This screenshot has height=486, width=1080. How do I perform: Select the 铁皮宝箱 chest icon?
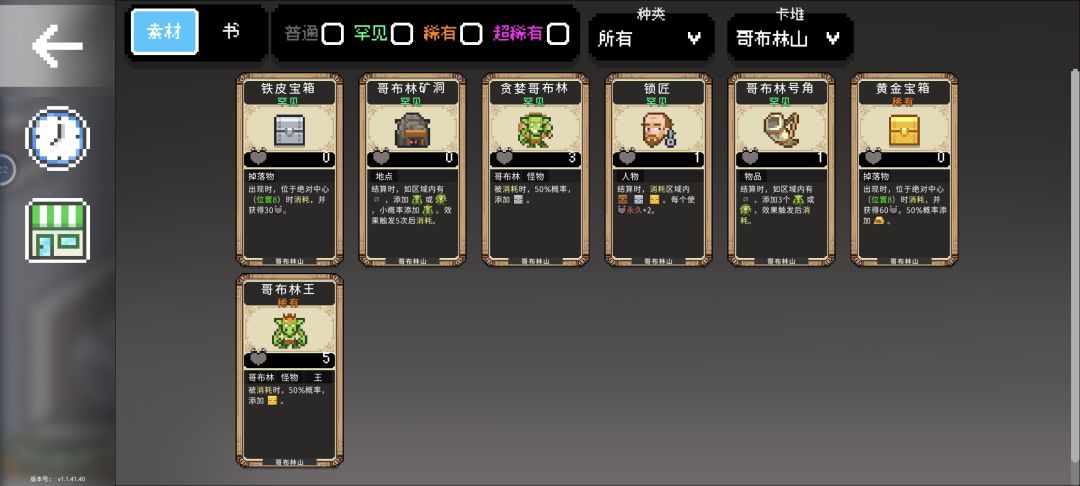pyautogui.click(x=289, y=129)
